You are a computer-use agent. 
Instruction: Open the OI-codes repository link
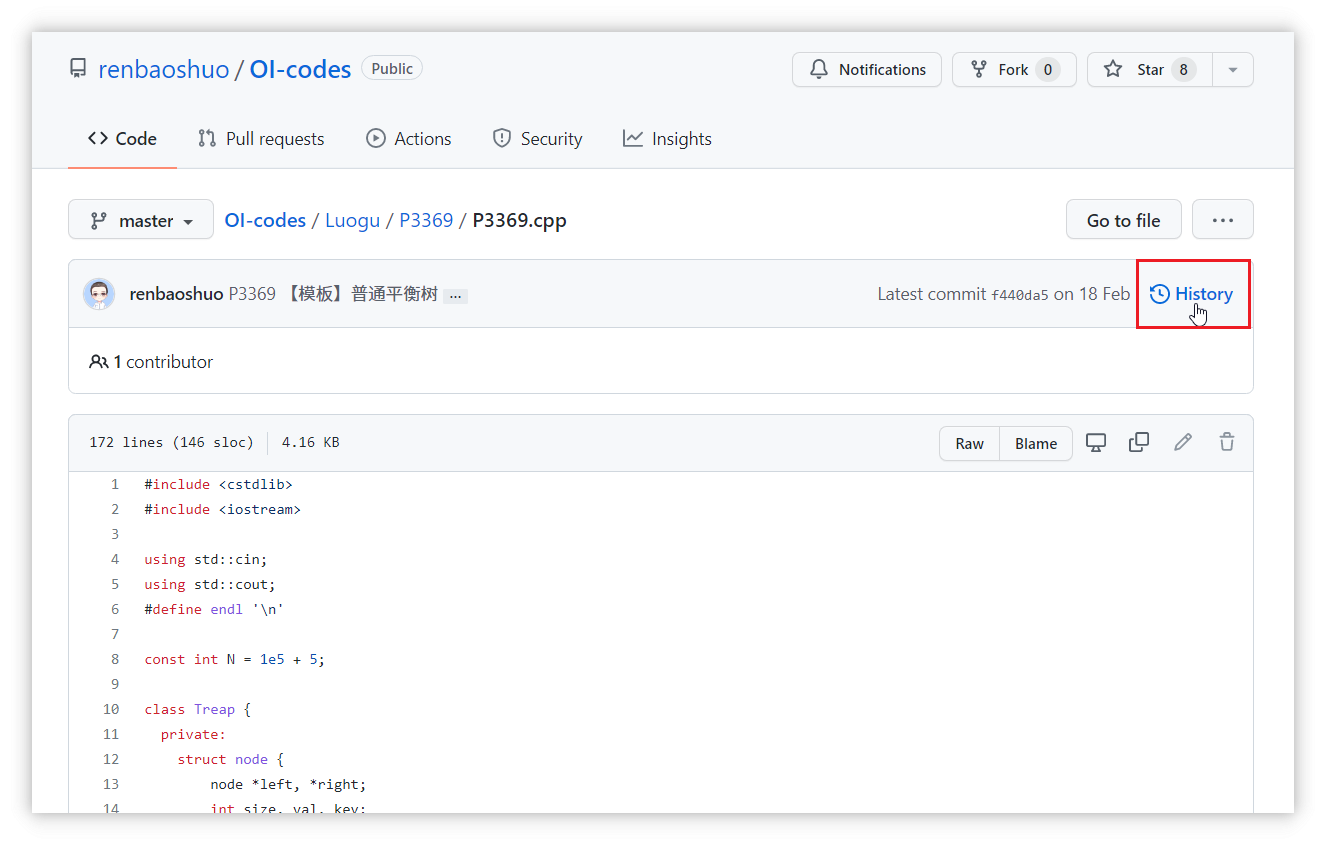(300, 69)
